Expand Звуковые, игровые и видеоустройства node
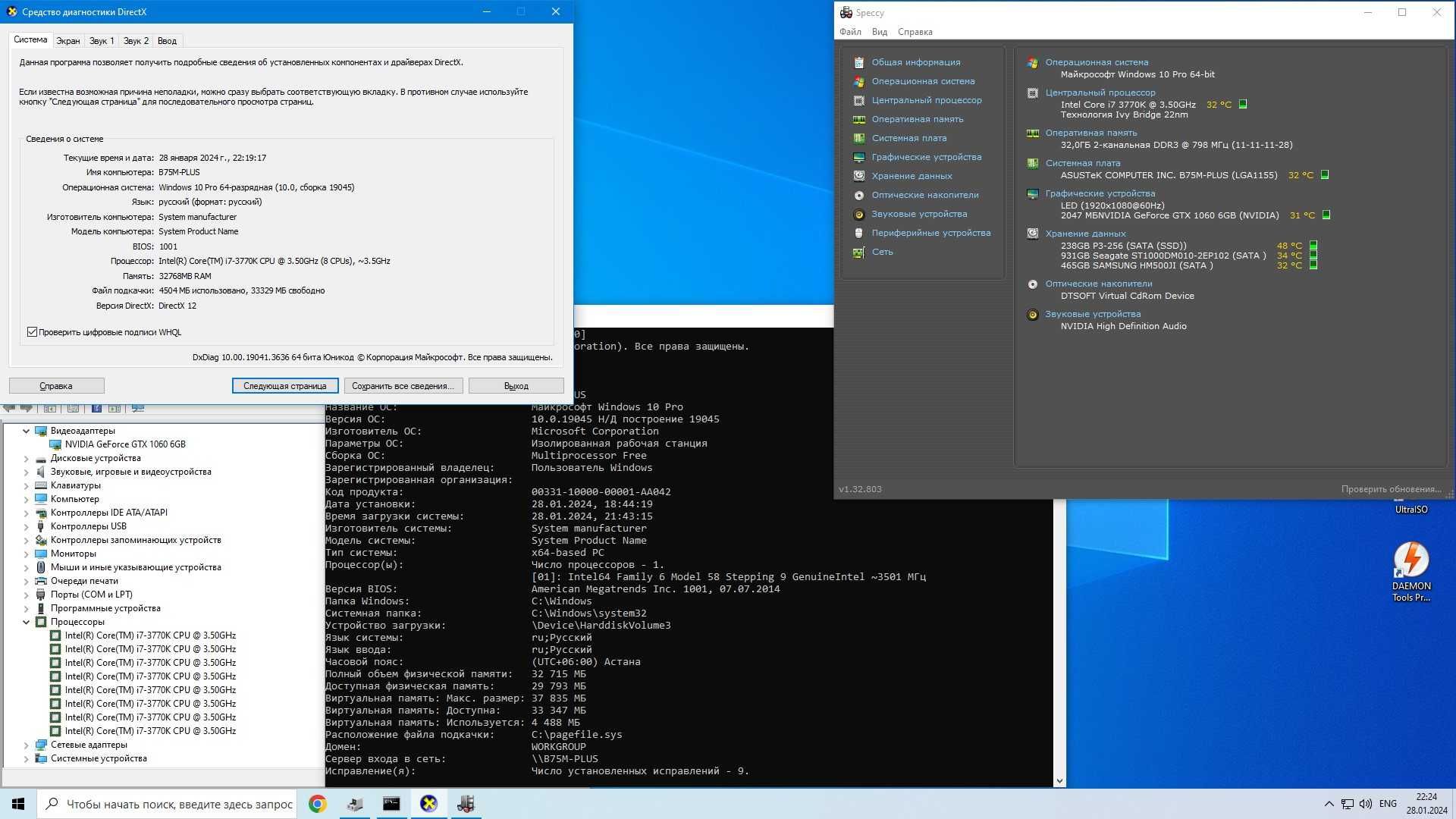 pyautogui.click(x=27, y=472)
